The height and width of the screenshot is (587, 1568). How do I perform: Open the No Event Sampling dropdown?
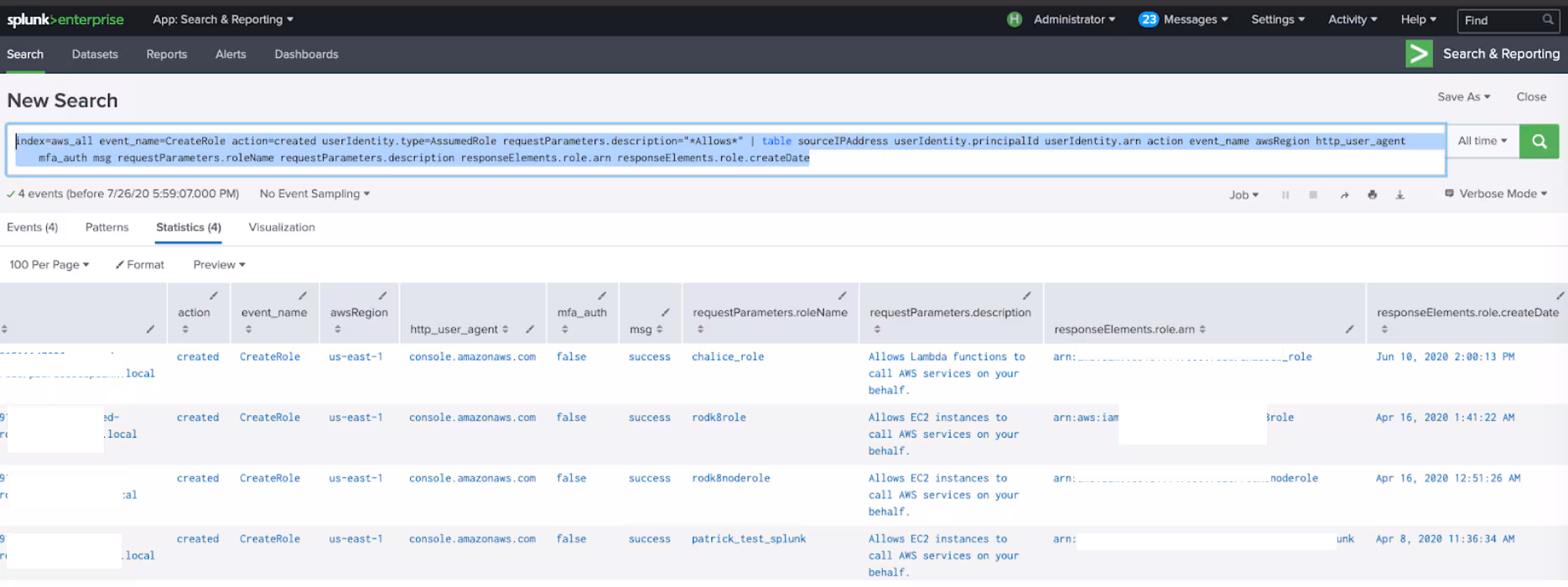pyautogui.click(x=314, y=194)
